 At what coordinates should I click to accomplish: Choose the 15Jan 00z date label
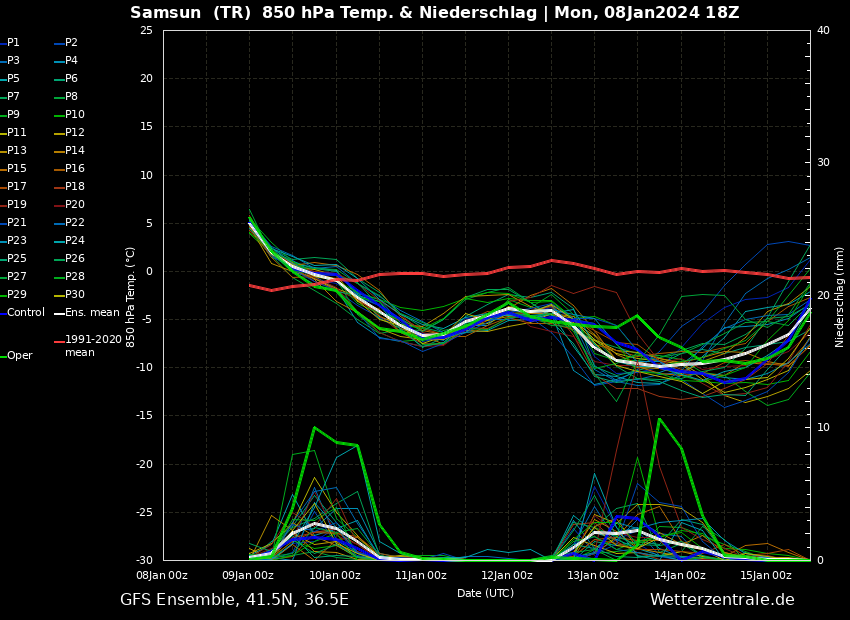coord(766,575)
